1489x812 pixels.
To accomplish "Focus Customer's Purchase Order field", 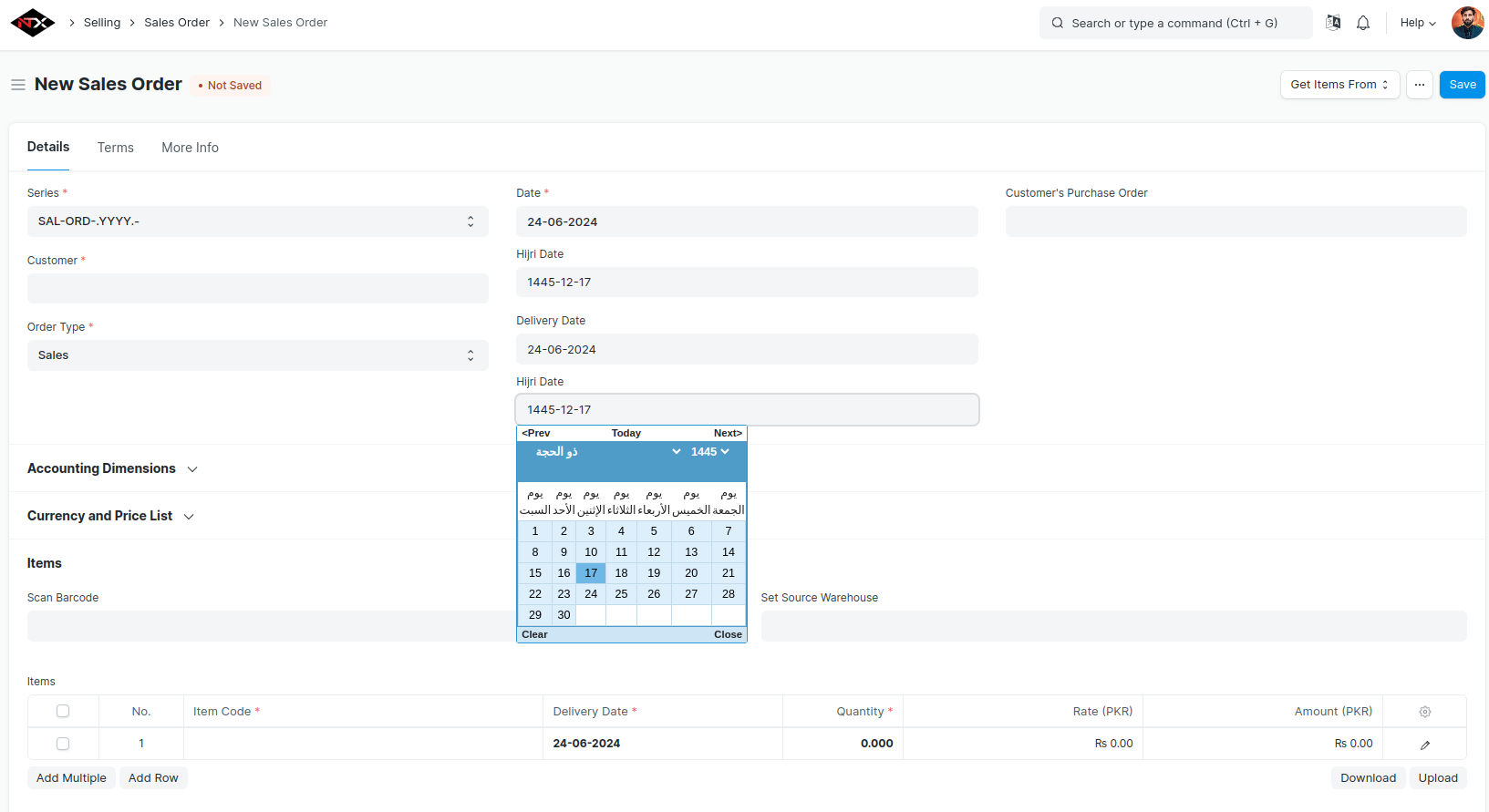I will (x=1236, y=221).
